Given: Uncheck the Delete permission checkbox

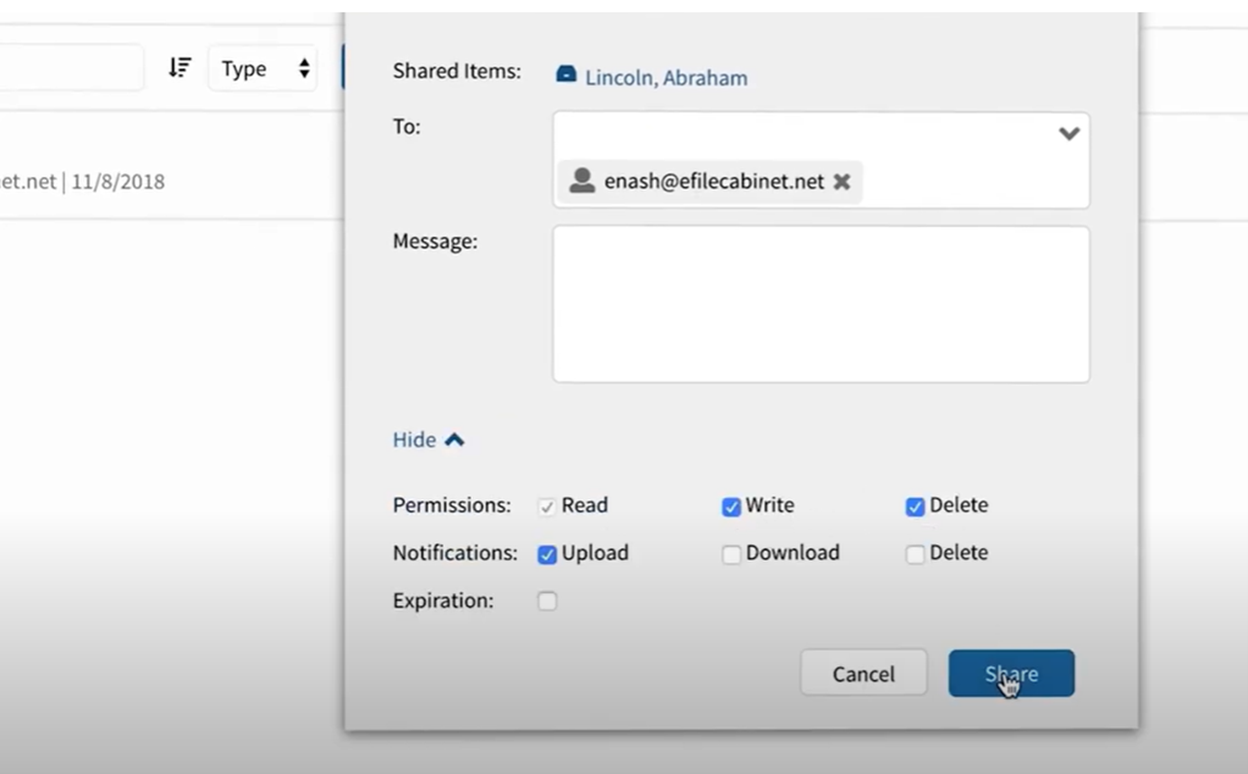Looking at the screenshot, I should (915, 507).
